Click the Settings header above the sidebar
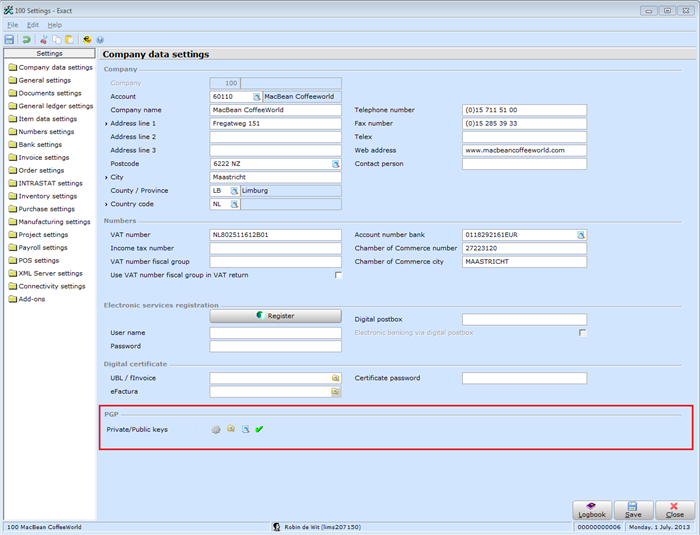The width and height of the screenshot is (700, 535). point(50,54)
